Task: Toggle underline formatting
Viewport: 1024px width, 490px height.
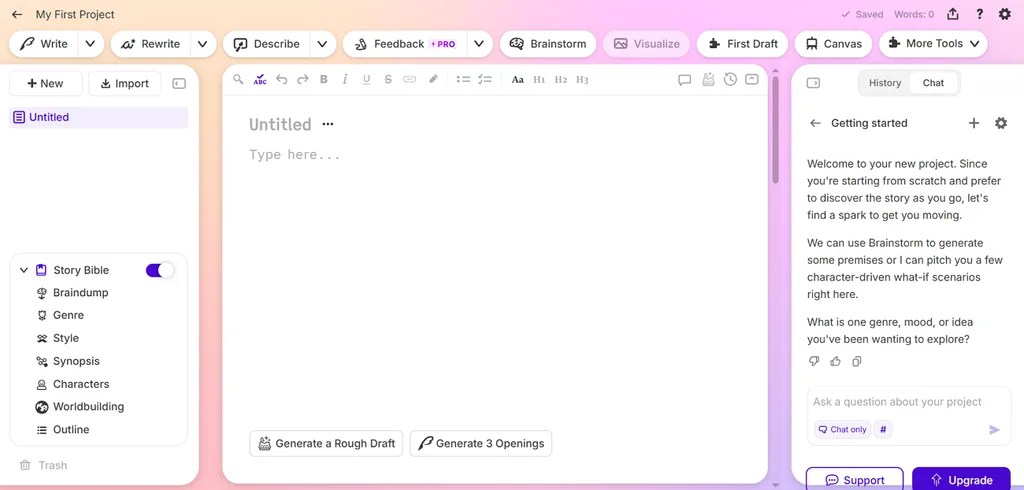Action: [x=366, y=80]
